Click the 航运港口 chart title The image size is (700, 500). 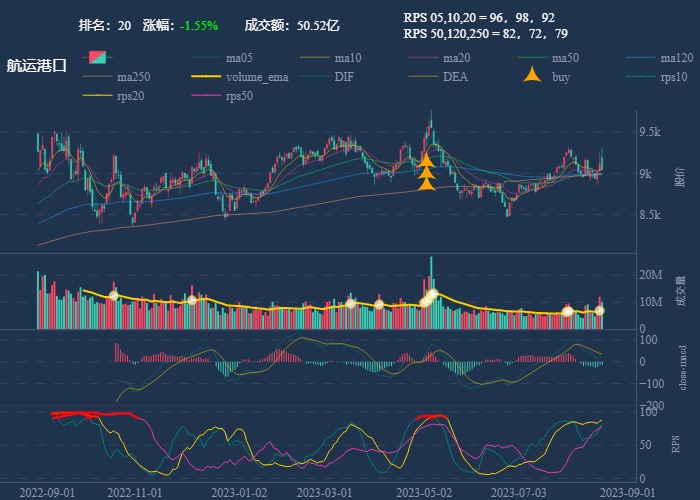37,66
